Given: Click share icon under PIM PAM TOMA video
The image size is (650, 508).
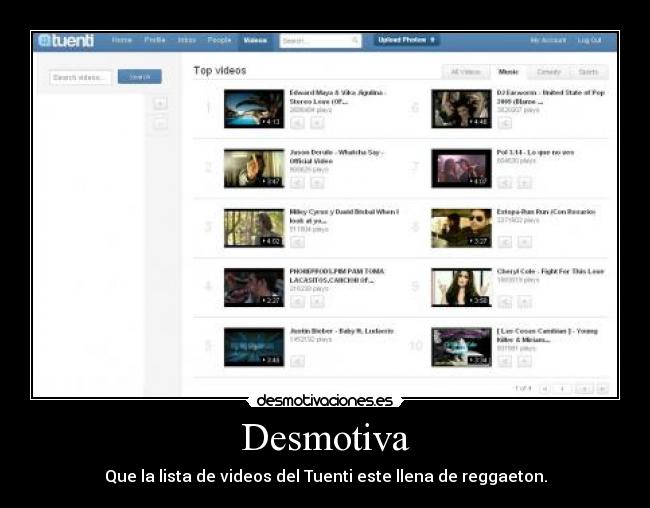Looking at the screenshot, I should (x=297, y=302).
